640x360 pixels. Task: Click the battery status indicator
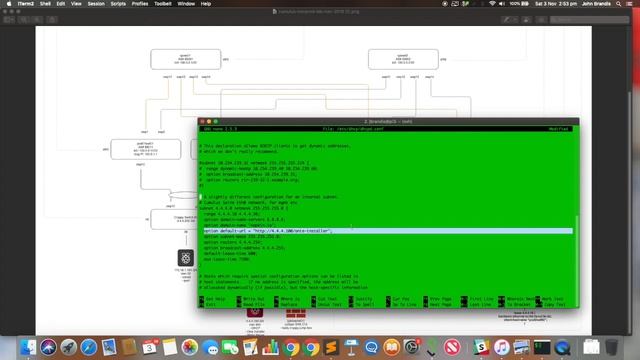coord(519,4)
